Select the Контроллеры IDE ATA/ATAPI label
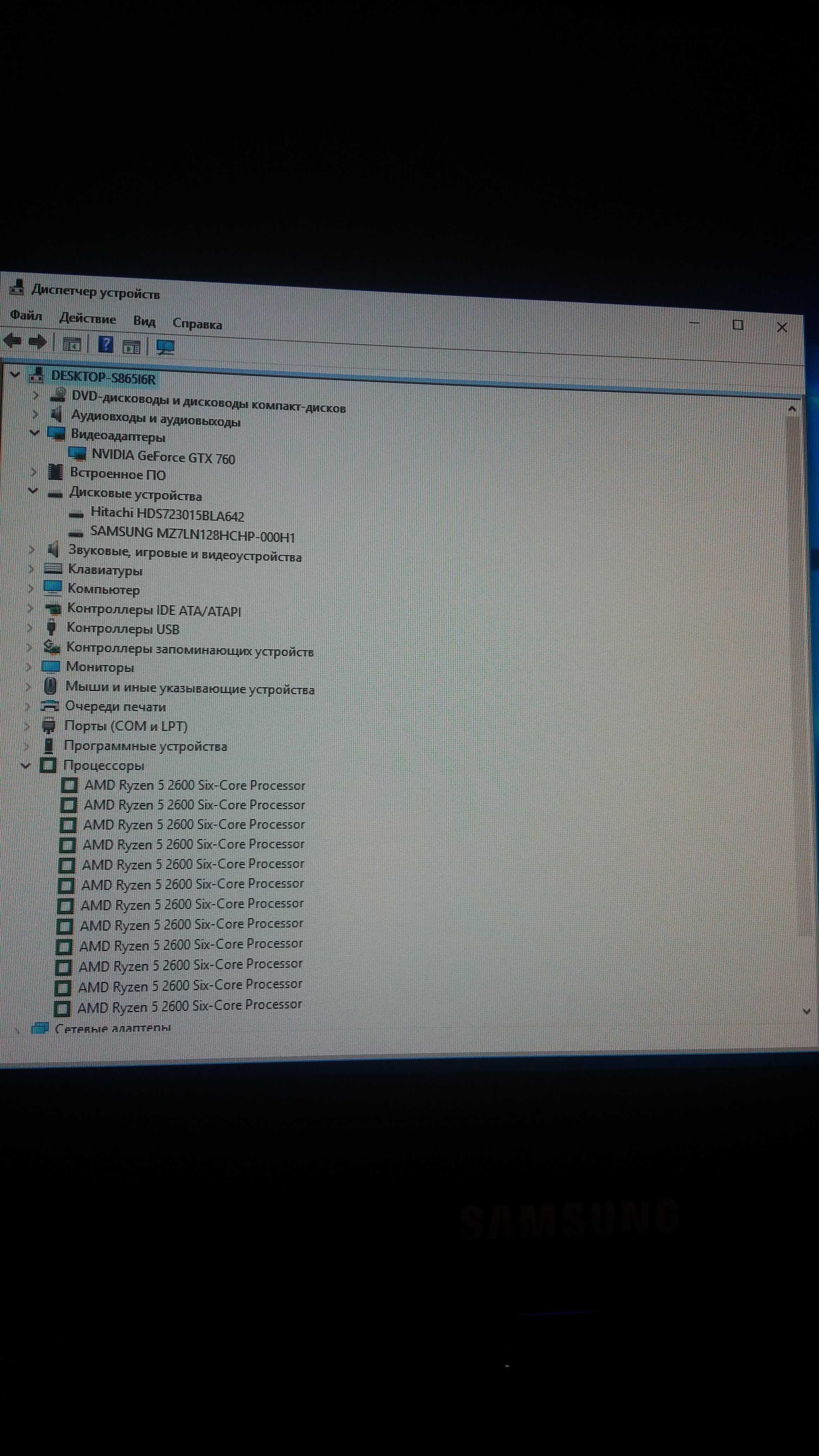 154,610
